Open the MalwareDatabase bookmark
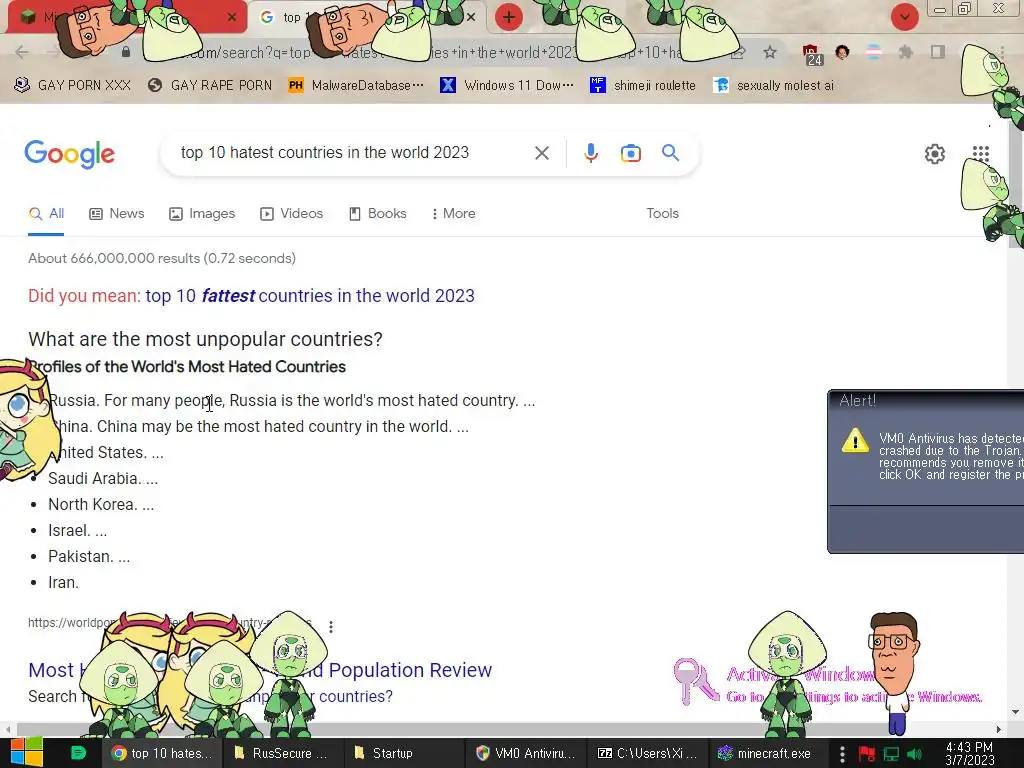This screenshot has width=1024, height=768. (356, 86)
